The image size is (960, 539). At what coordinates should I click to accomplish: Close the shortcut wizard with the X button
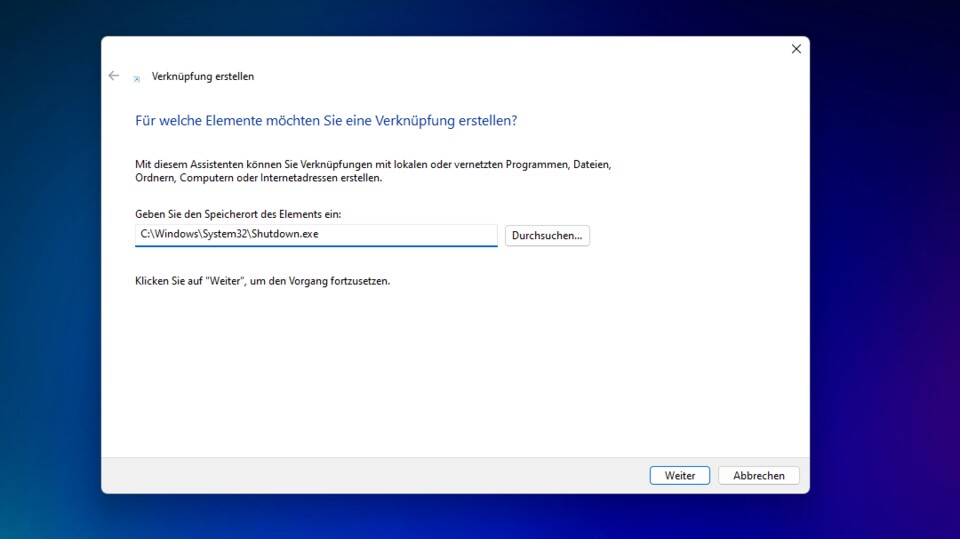[x=796, y=49]
